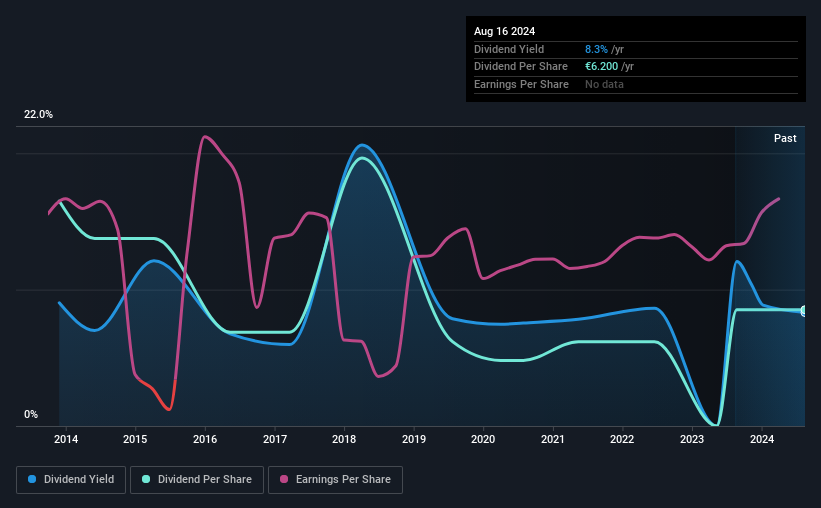Click the end-of-line data point marker
This screenshot has height=508, width=821.
pyautogui.click(x=804, y=311)
